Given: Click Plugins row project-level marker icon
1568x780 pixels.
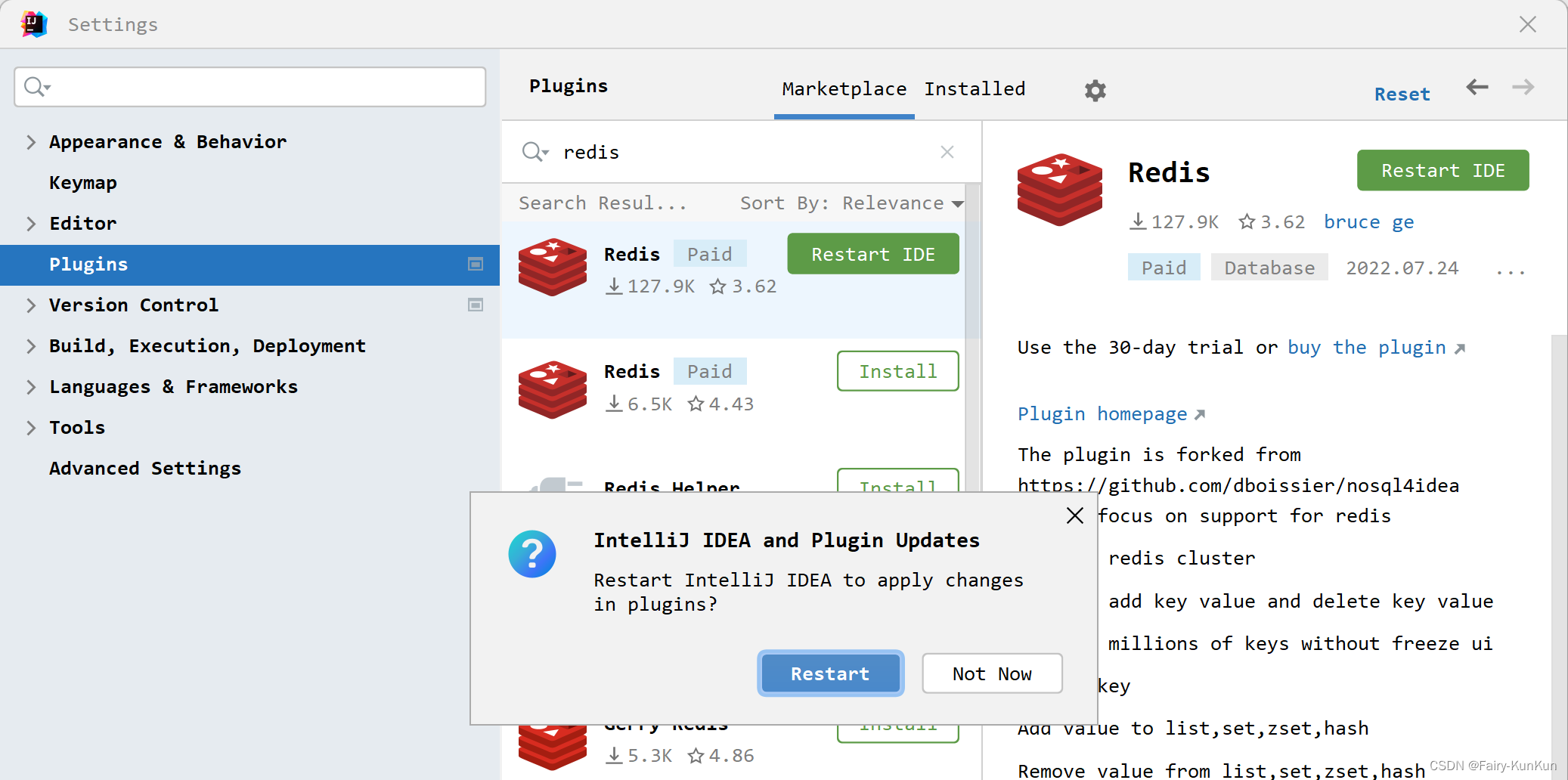Looking at the screenshot, I should [x=476, y=264].
